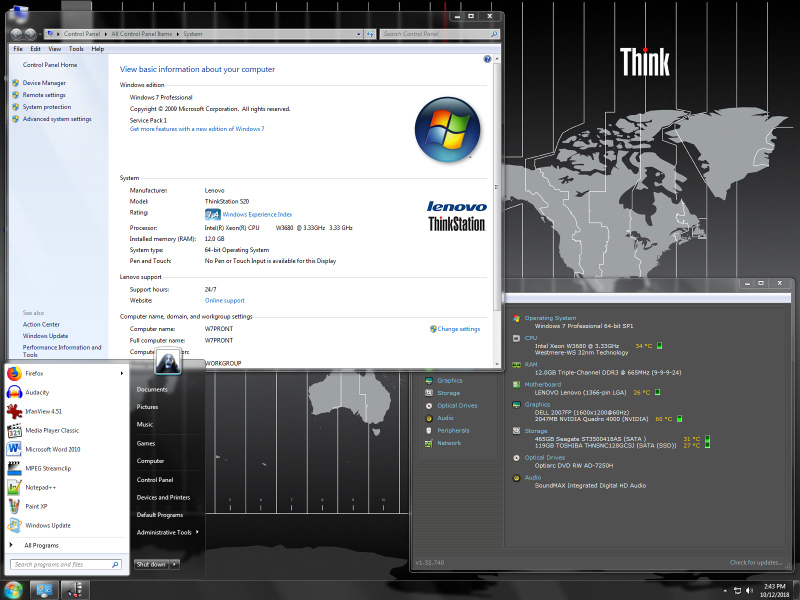The width and height of the screenshot is (800, 600).
Task: Open System protection link
Action: [47, 107]
